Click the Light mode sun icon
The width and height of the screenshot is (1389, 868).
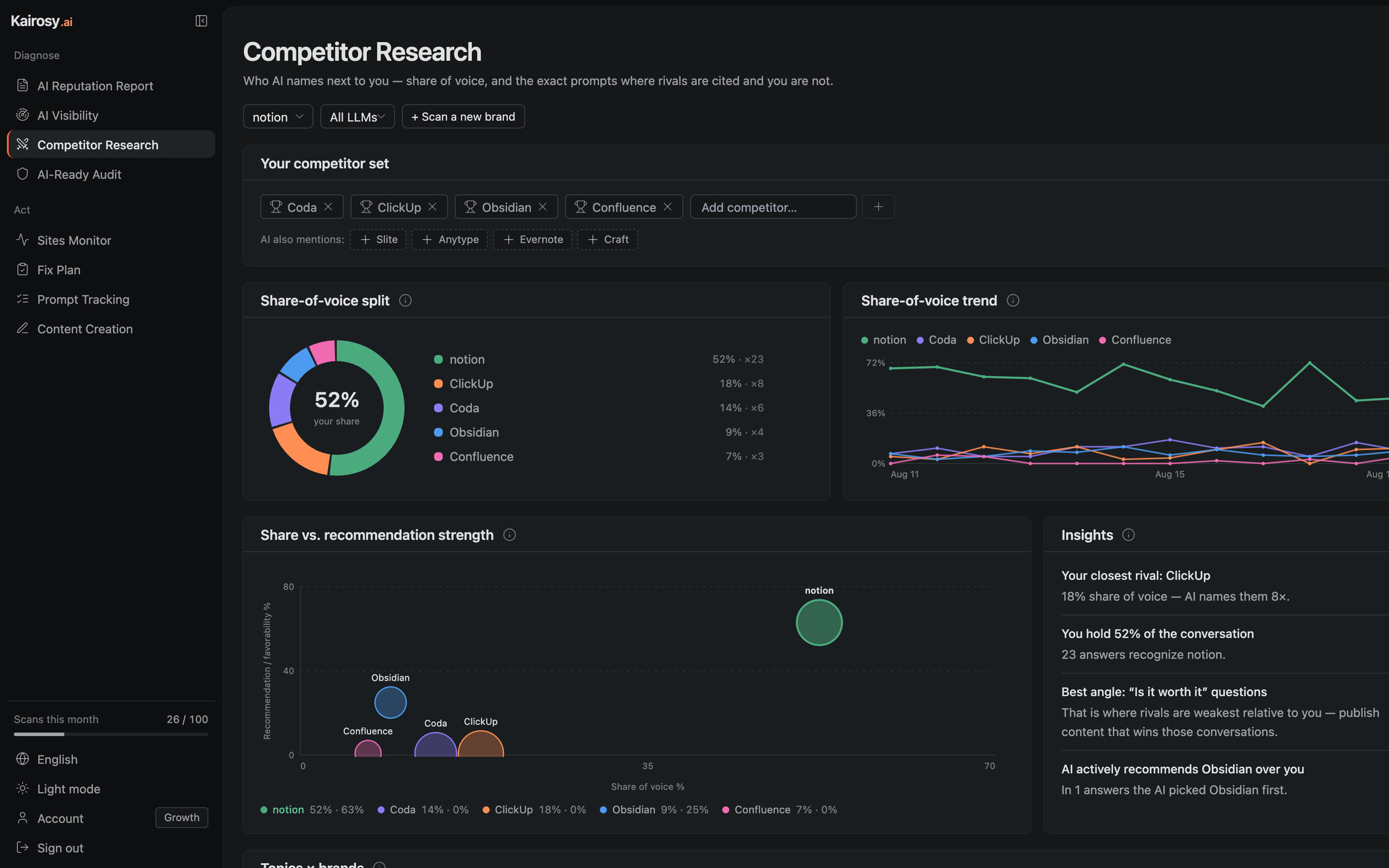(23, 788)
